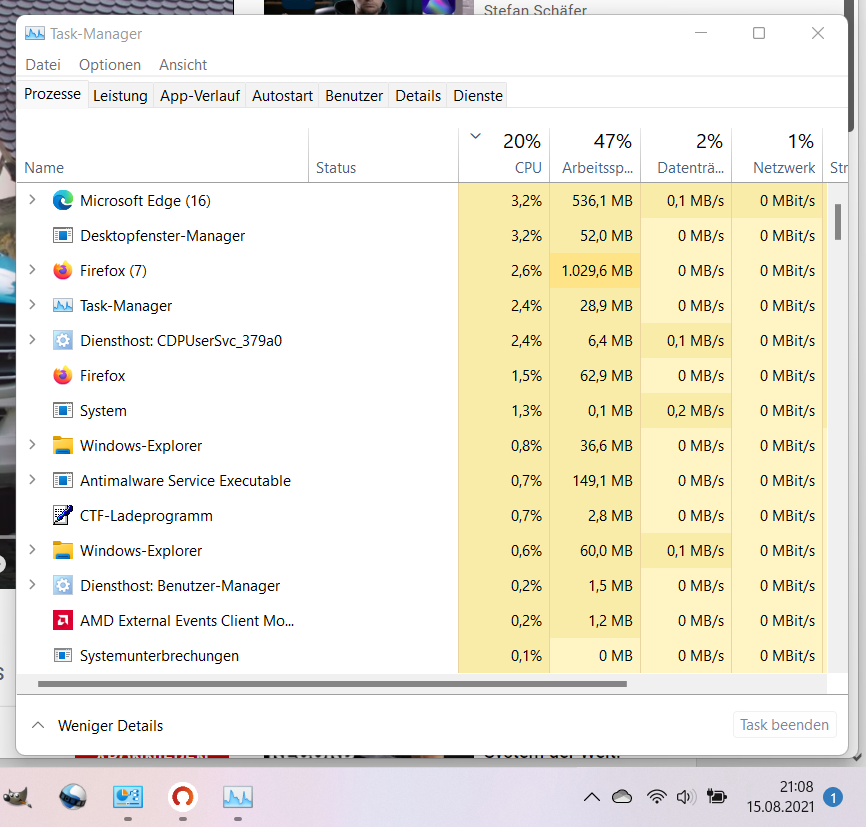Viewport: 866px width, 827px height.
Task: Open the battery power tray icon
Action: [x=717, y=797]
